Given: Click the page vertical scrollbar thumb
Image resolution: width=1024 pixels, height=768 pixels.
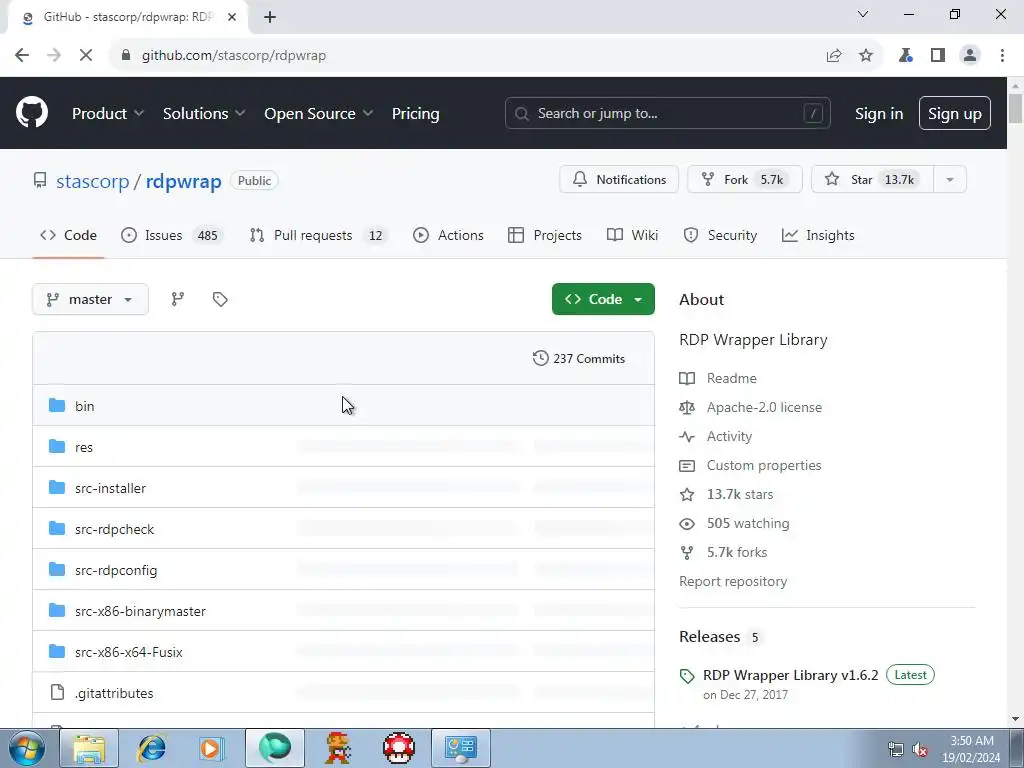Looking at the screenshot, I should tap(1015, 108).
